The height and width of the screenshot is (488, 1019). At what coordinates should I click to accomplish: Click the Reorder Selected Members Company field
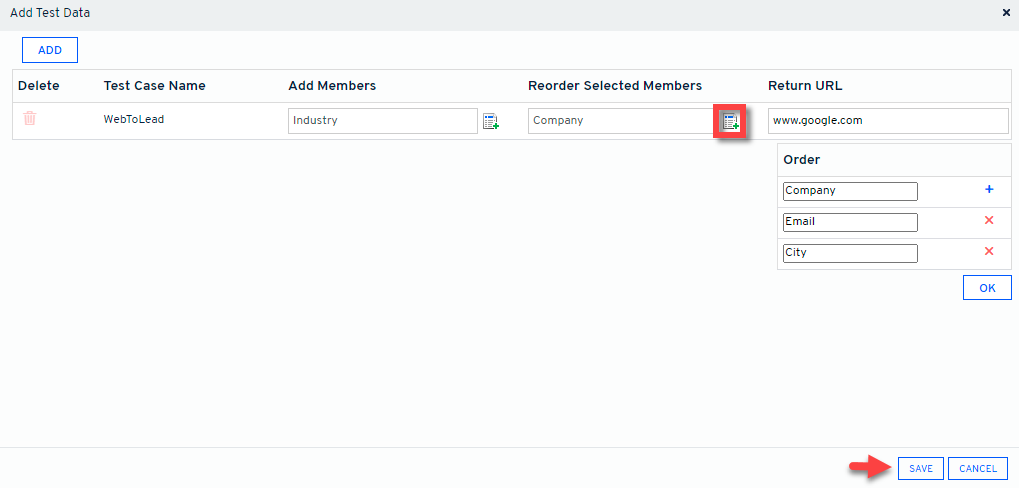click(620, 121)
